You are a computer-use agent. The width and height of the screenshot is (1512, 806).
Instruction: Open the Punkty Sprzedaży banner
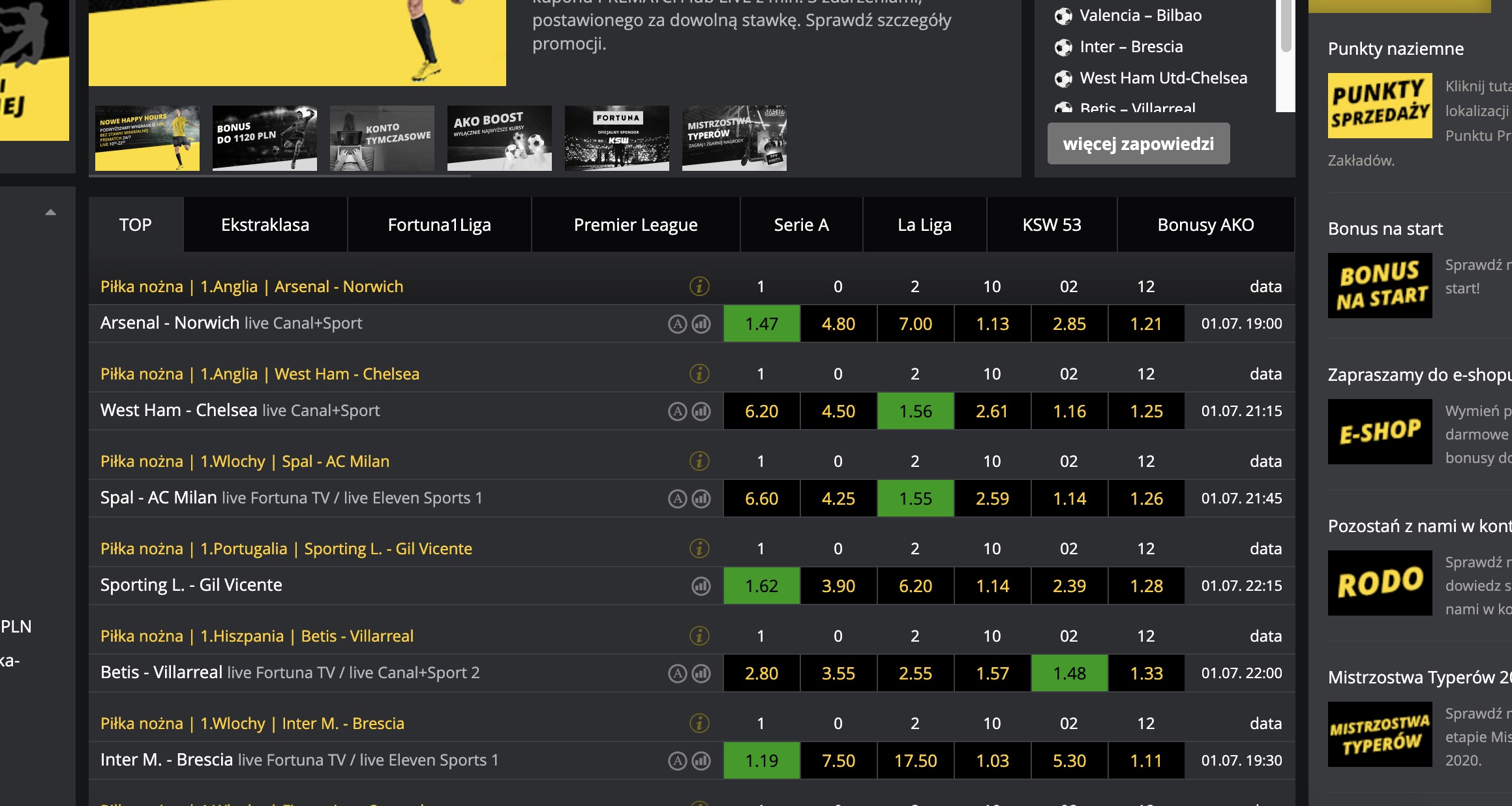tap(1380, 106)
